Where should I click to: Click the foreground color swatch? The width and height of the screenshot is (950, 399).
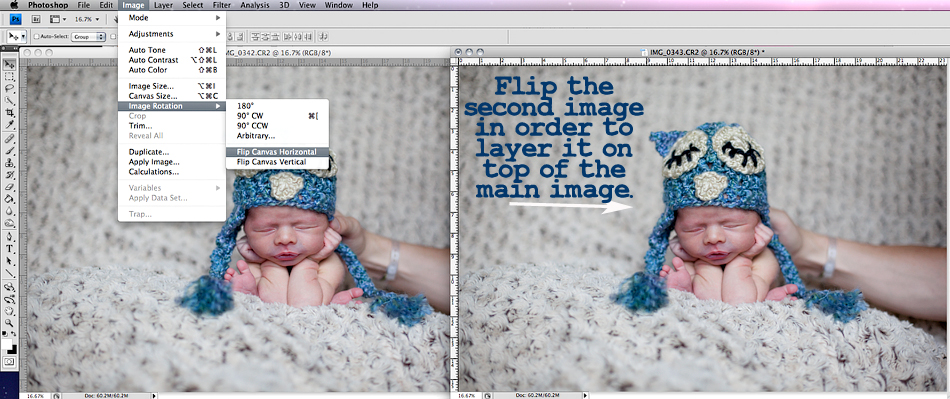(7, 343)
